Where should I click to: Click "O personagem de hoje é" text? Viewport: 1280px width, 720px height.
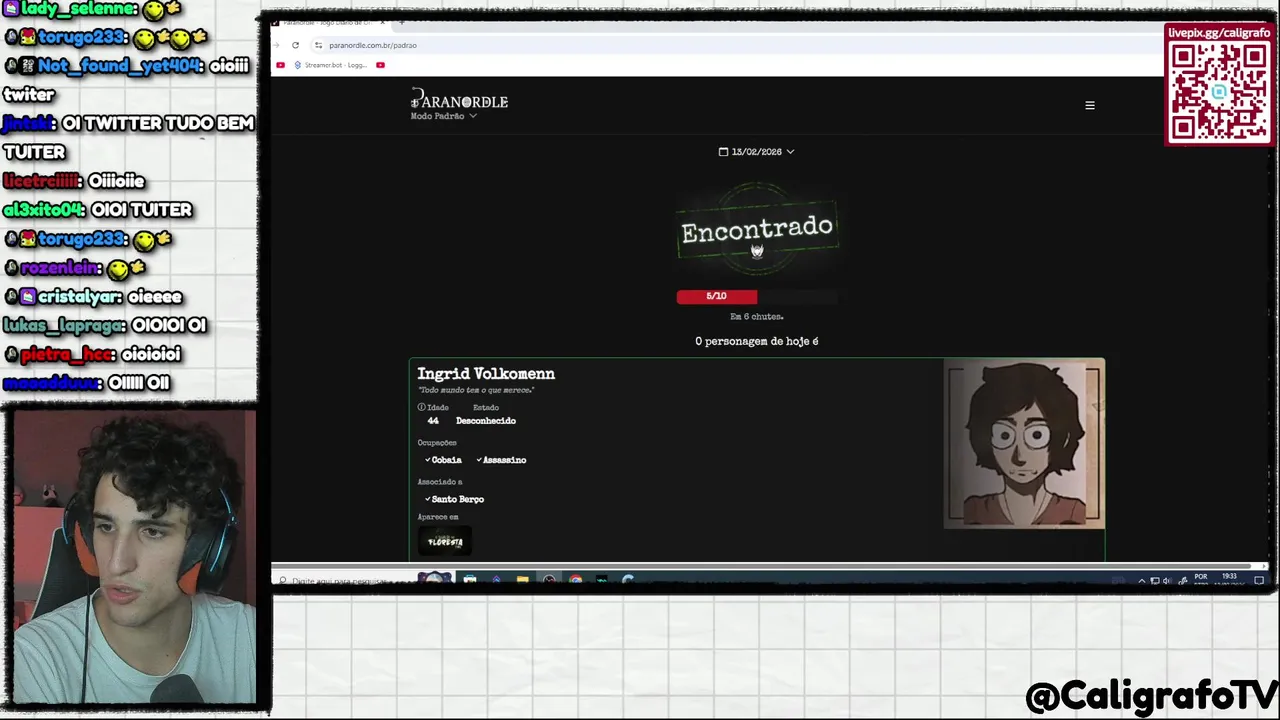[x=757, y=341]
